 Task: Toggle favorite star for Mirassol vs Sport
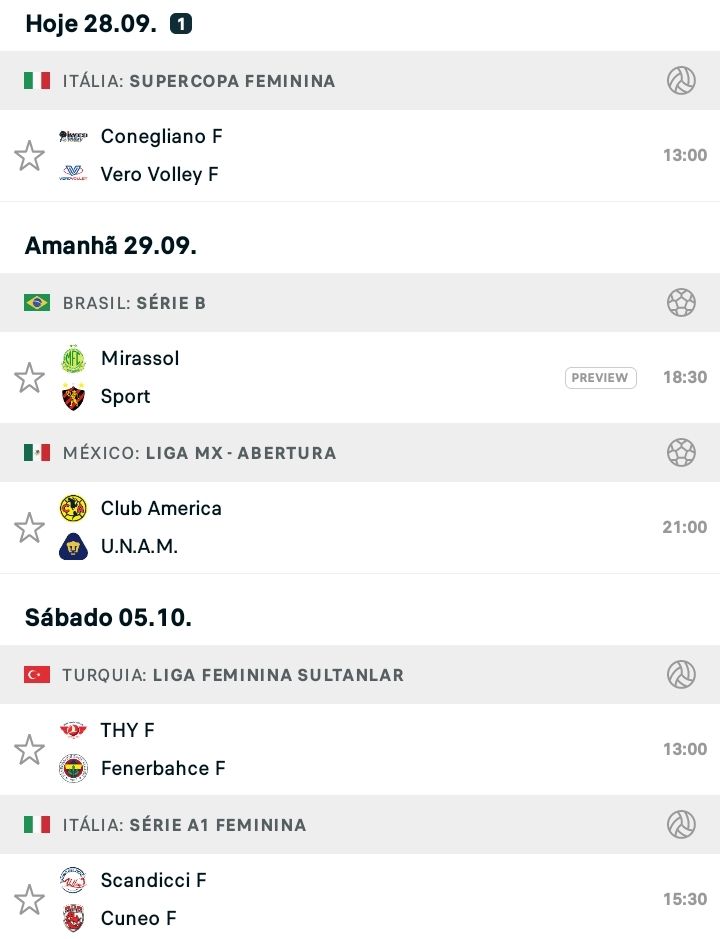[x=29, y=377]
